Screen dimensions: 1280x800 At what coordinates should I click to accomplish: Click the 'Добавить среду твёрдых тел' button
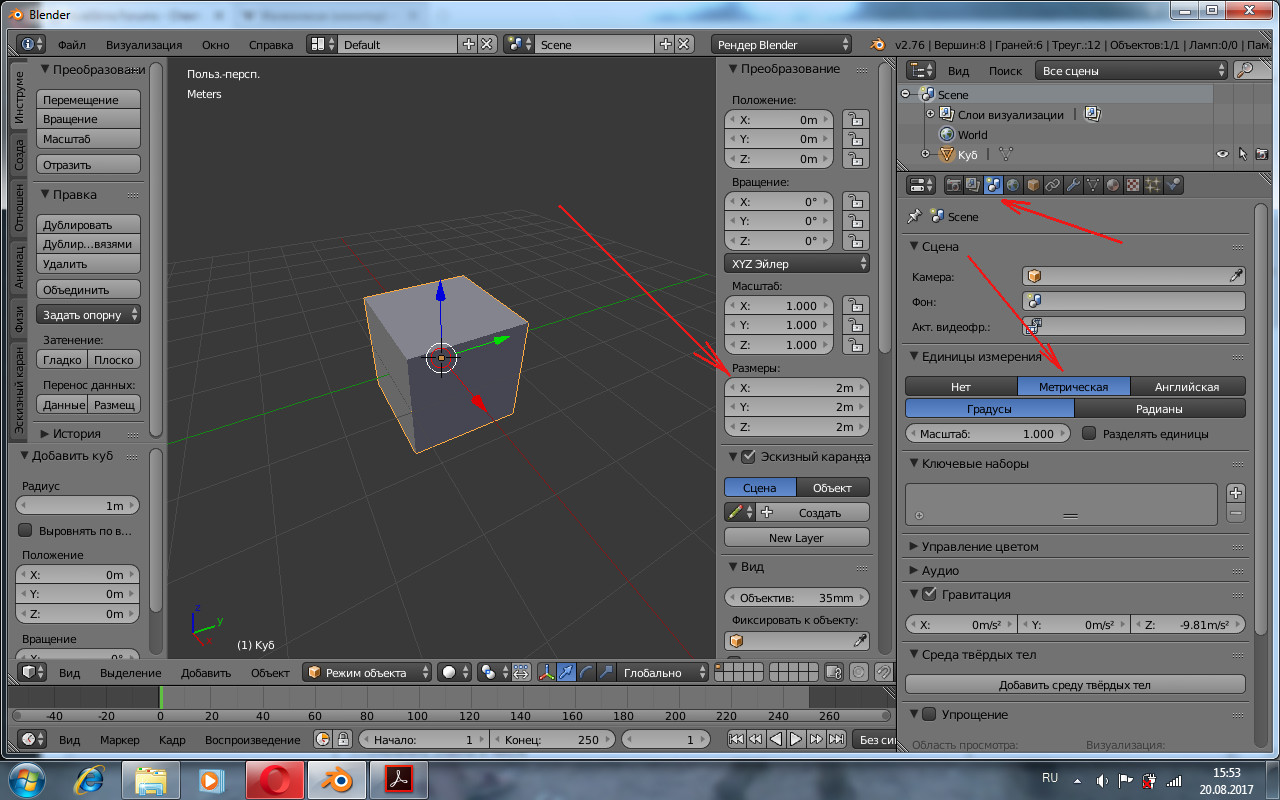pyautogui.click(x=1074, y=685)
